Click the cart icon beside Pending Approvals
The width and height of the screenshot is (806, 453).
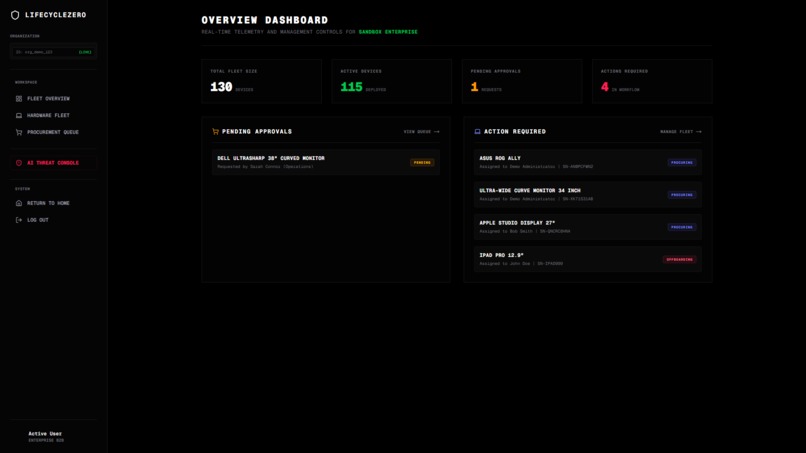click(215, 132)
